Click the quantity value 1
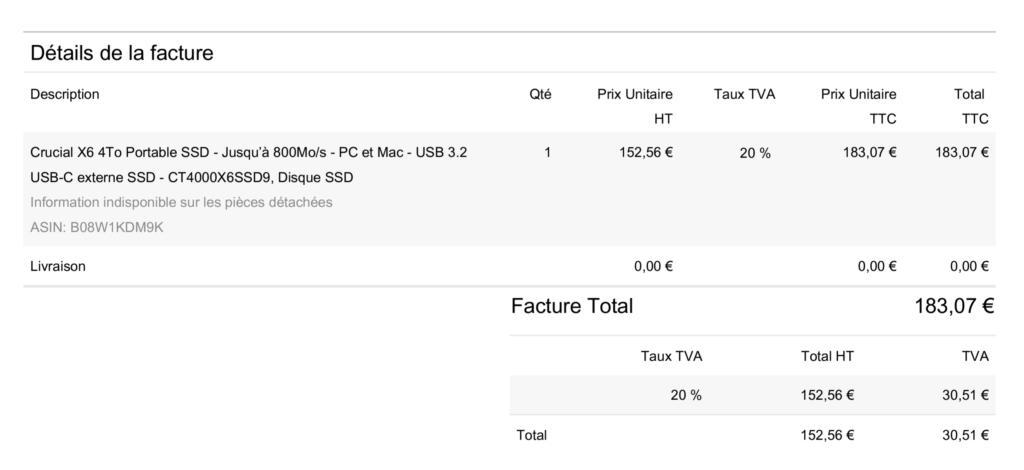This screenshot has height=470, width=1024. pos(547,153)
